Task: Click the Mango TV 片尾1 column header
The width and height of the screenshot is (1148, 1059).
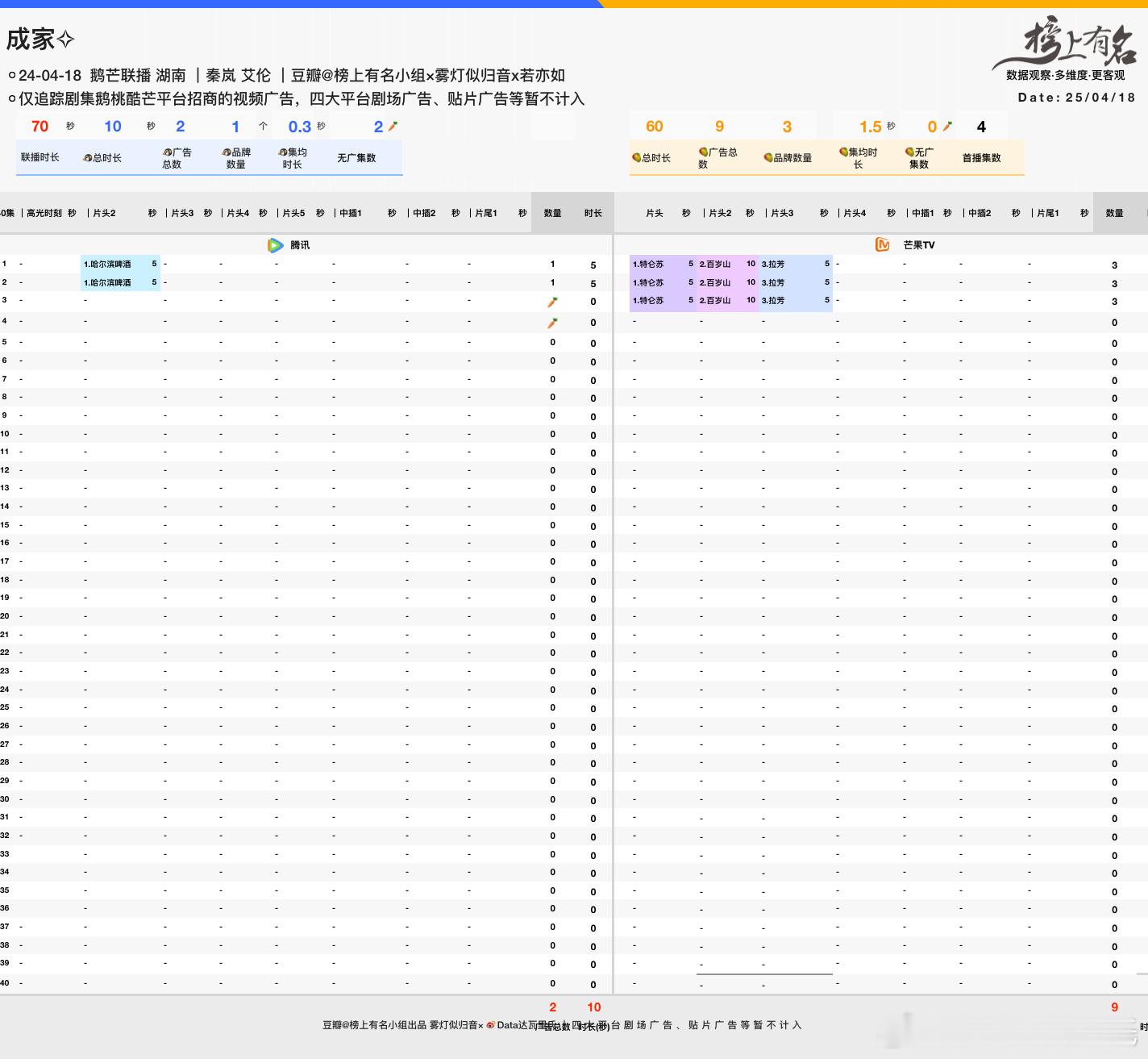Action: [1048, 213]
